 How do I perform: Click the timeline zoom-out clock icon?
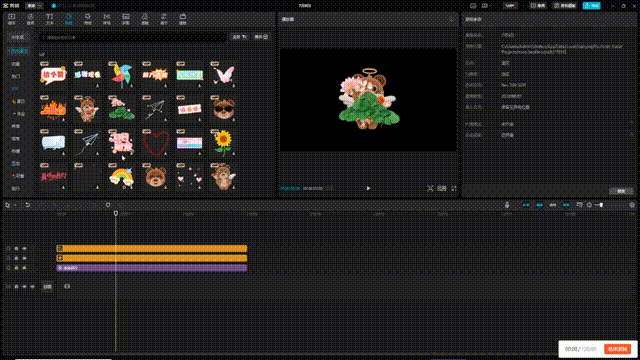tap(589, 205)
